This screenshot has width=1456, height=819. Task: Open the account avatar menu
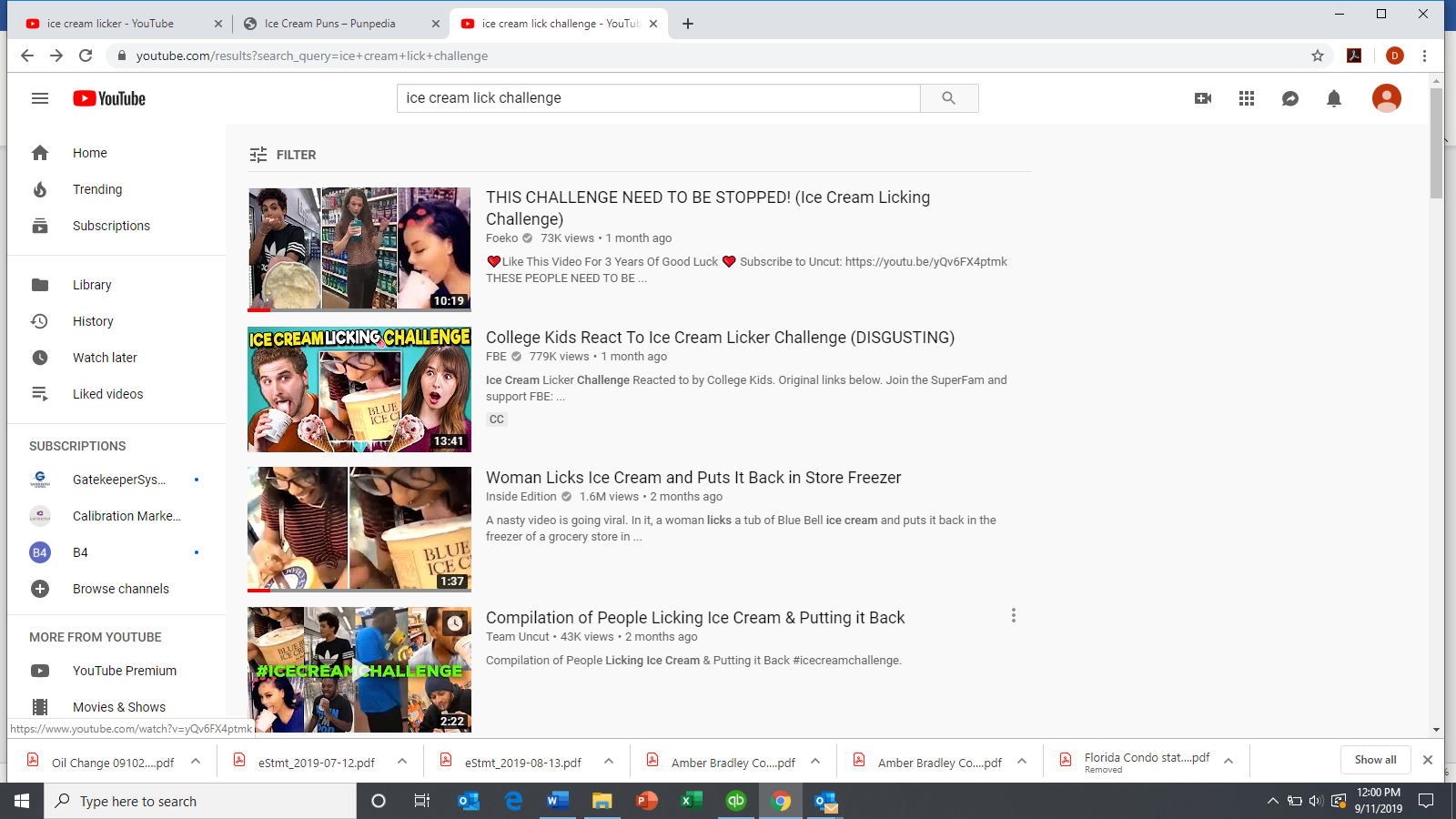(1387, 98)
